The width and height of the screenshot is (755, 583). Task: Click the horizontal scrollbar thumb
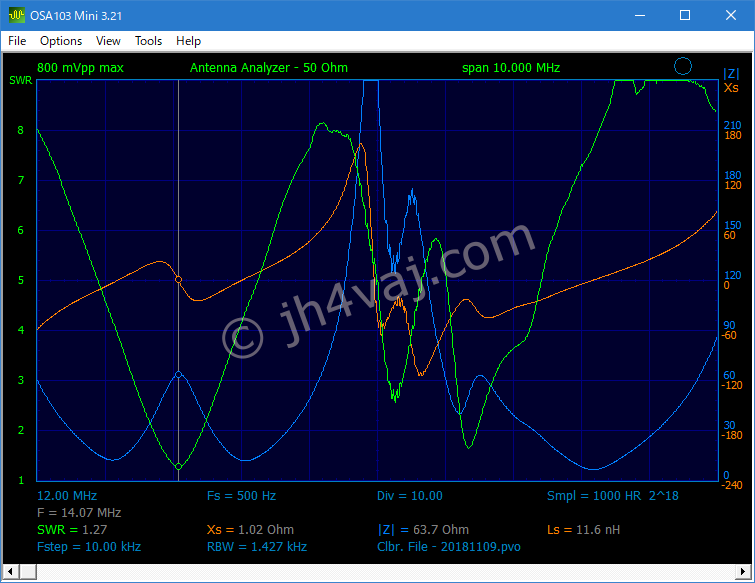click(28, 571)
